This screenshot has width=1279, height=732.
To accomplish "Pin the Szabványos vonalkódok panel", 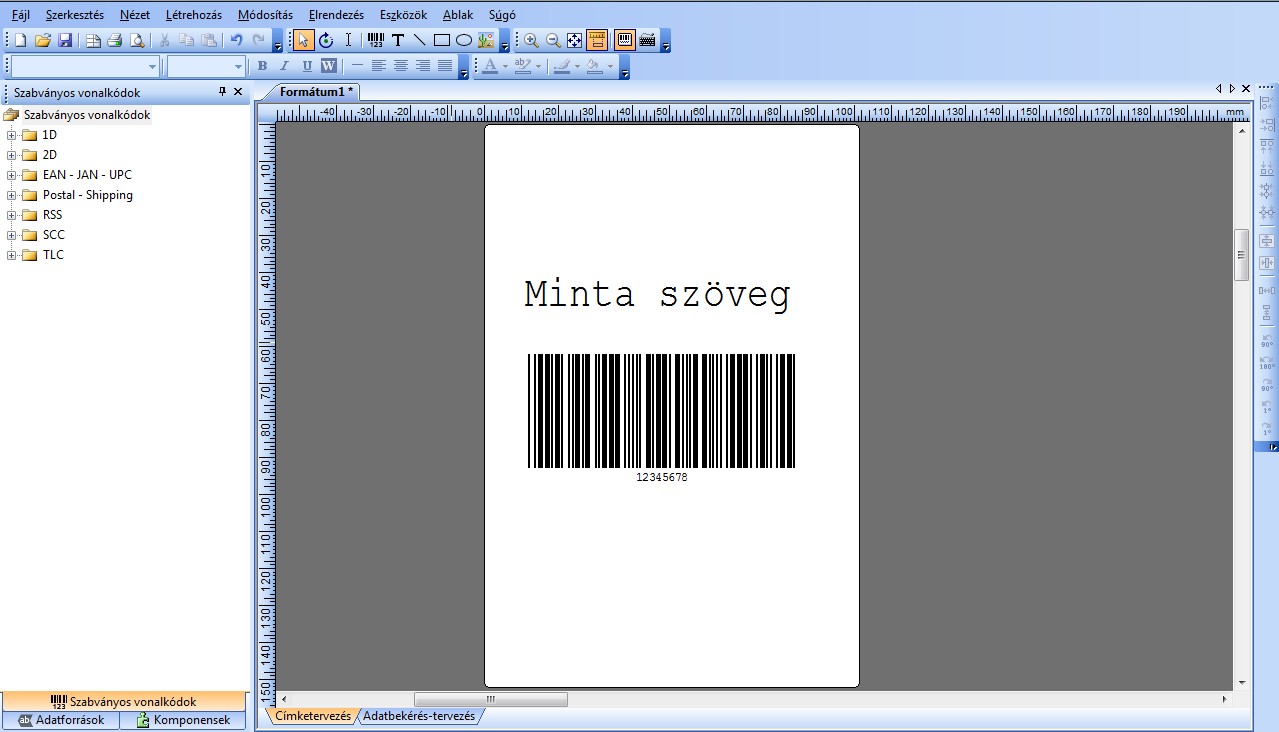I will coord(222,92).
